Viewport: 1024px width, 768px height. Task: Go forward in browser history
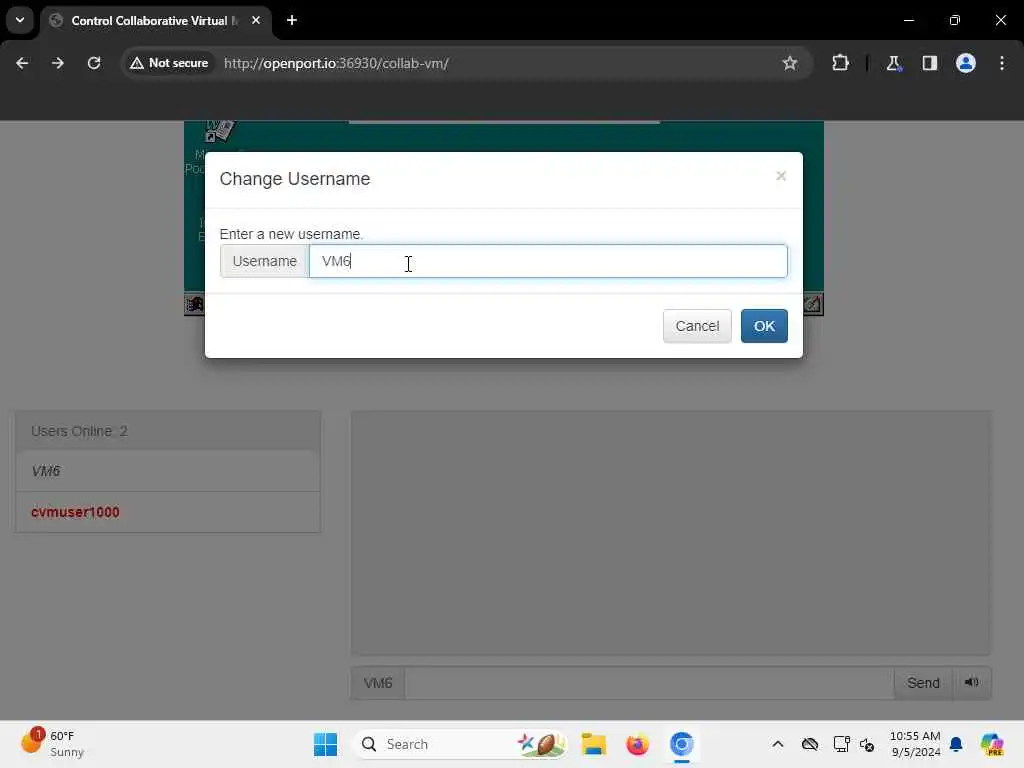pos(57,63)
